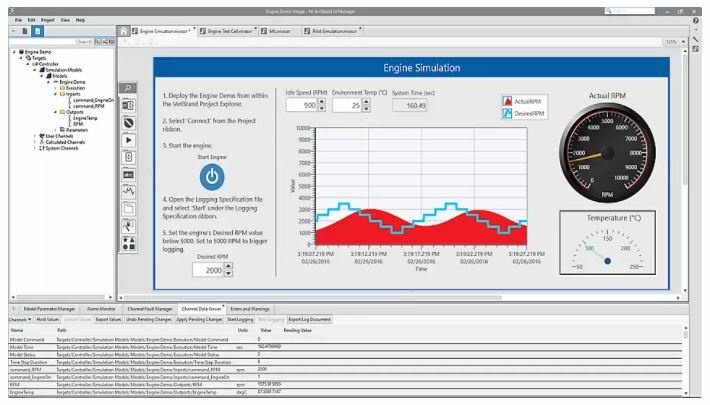Toggle the first project tree filter icon
The width and height of the screenshot is (710, 405).
pyautogui.click(x=97, y=42)
